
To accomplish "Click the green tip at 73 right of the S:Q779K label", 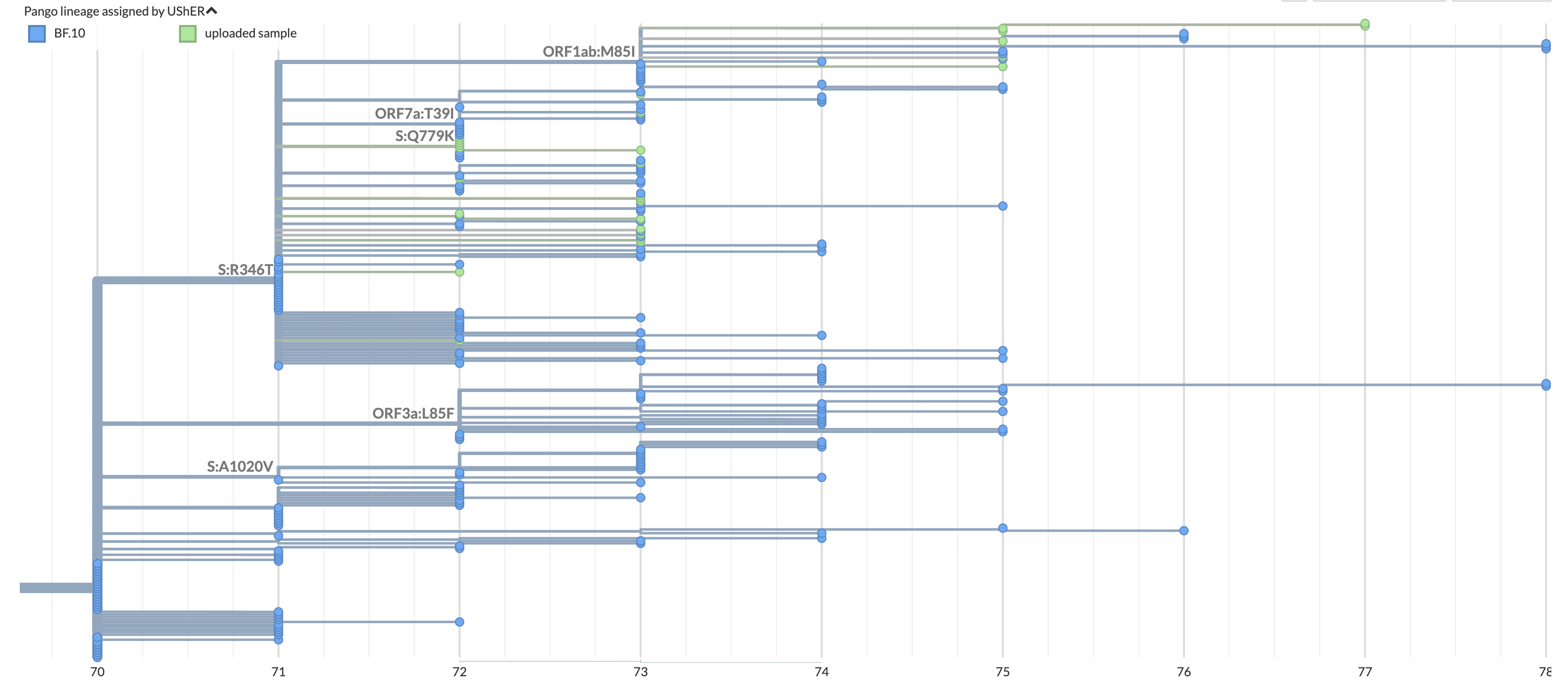I will coord(640,150).
